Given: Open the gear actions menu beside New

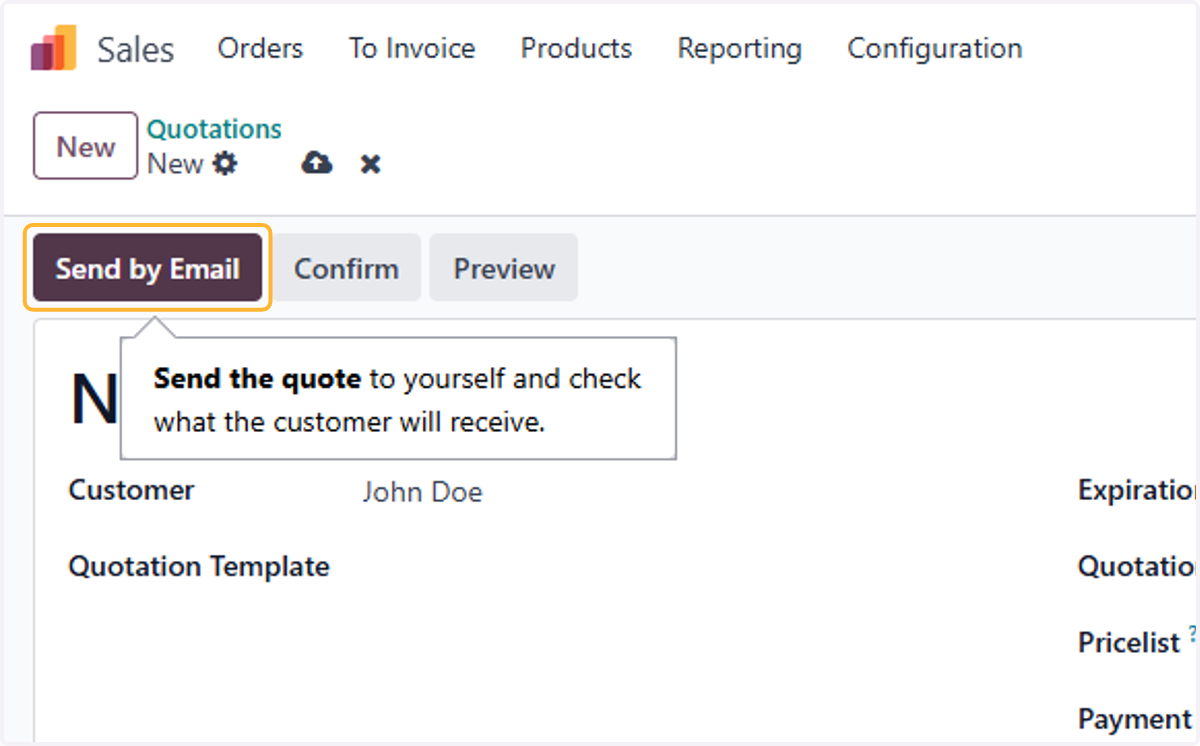Looking at the screenshot, I should pyautogui.click(x=225, y=163).
